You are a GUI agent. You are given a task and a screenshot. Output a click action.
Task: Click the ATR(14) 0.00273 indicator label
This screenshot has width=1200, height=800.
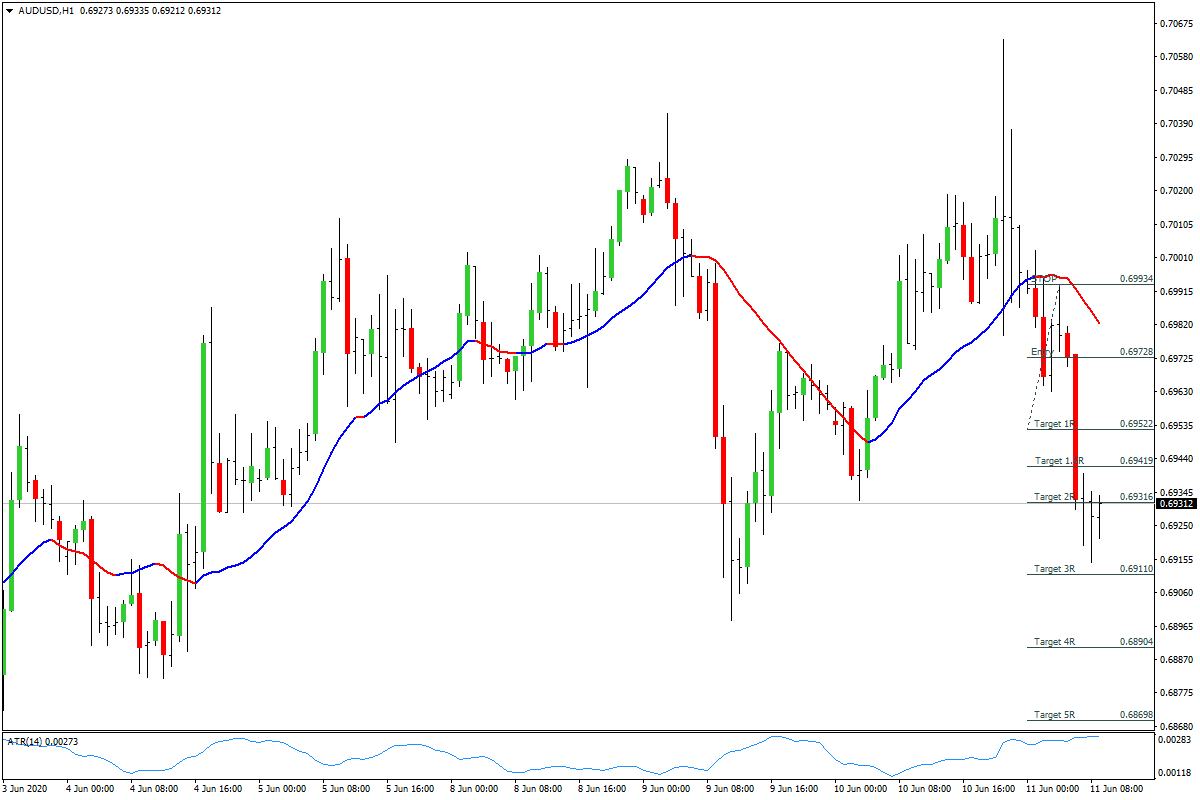pos(42,741)
